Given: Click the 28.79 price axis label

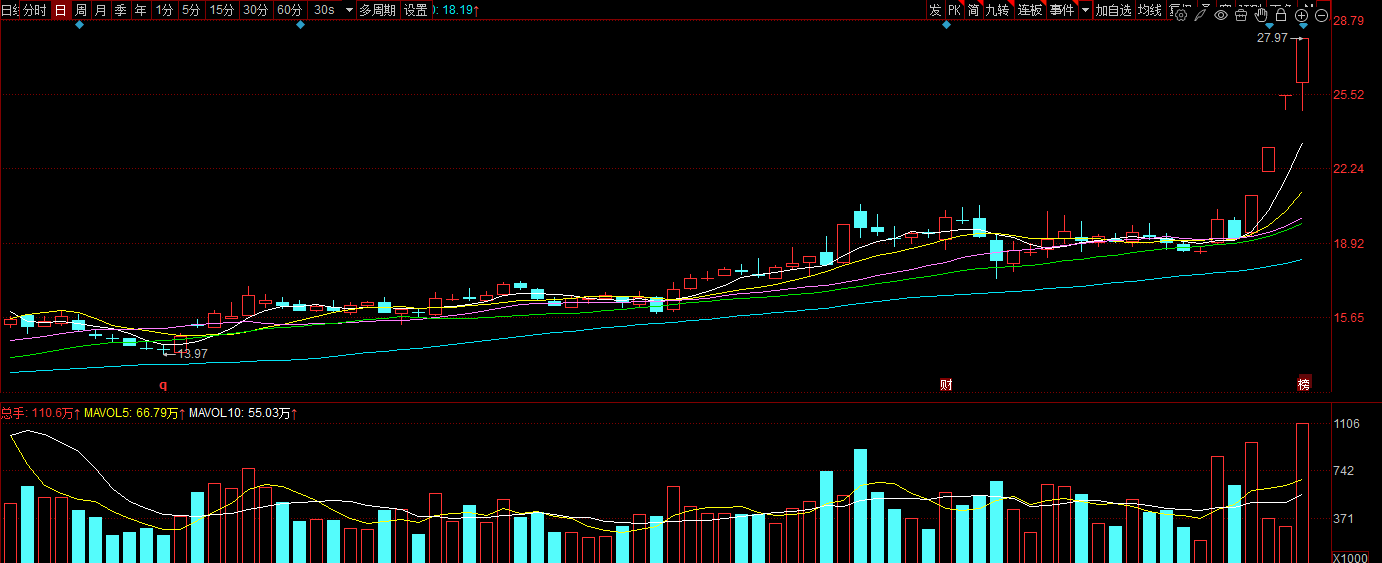Looking at the screenshot, I should pyautogui.click(x=1350, y=20).
